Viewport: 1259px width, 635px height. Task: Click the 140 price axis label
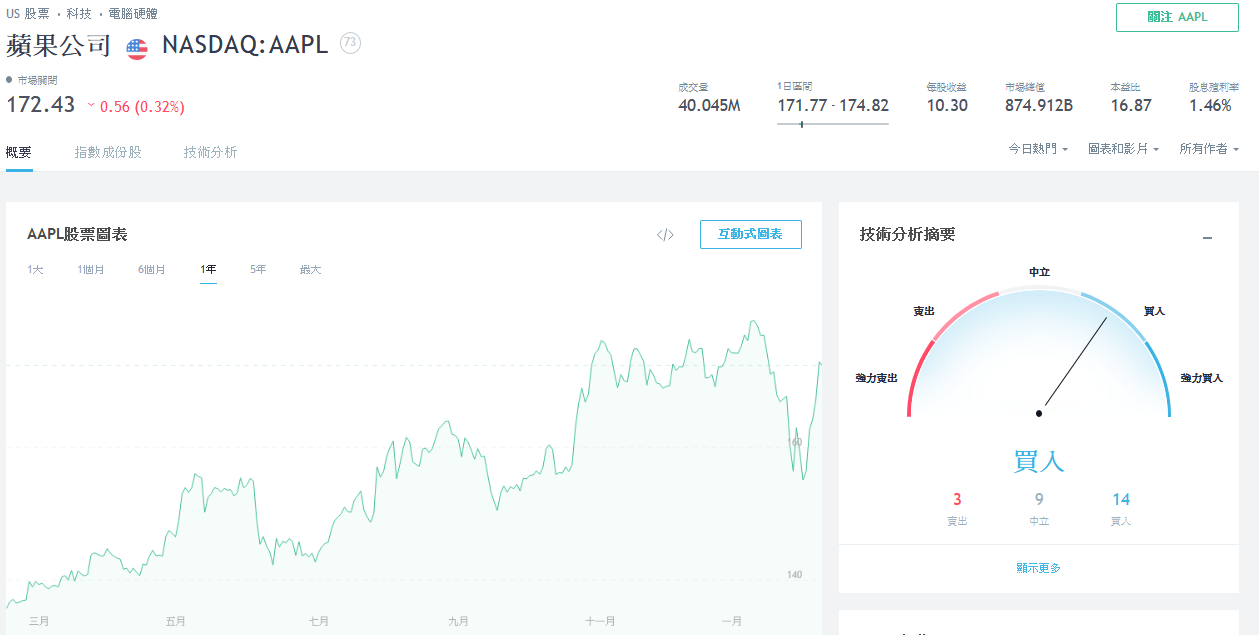coord(794,574)
